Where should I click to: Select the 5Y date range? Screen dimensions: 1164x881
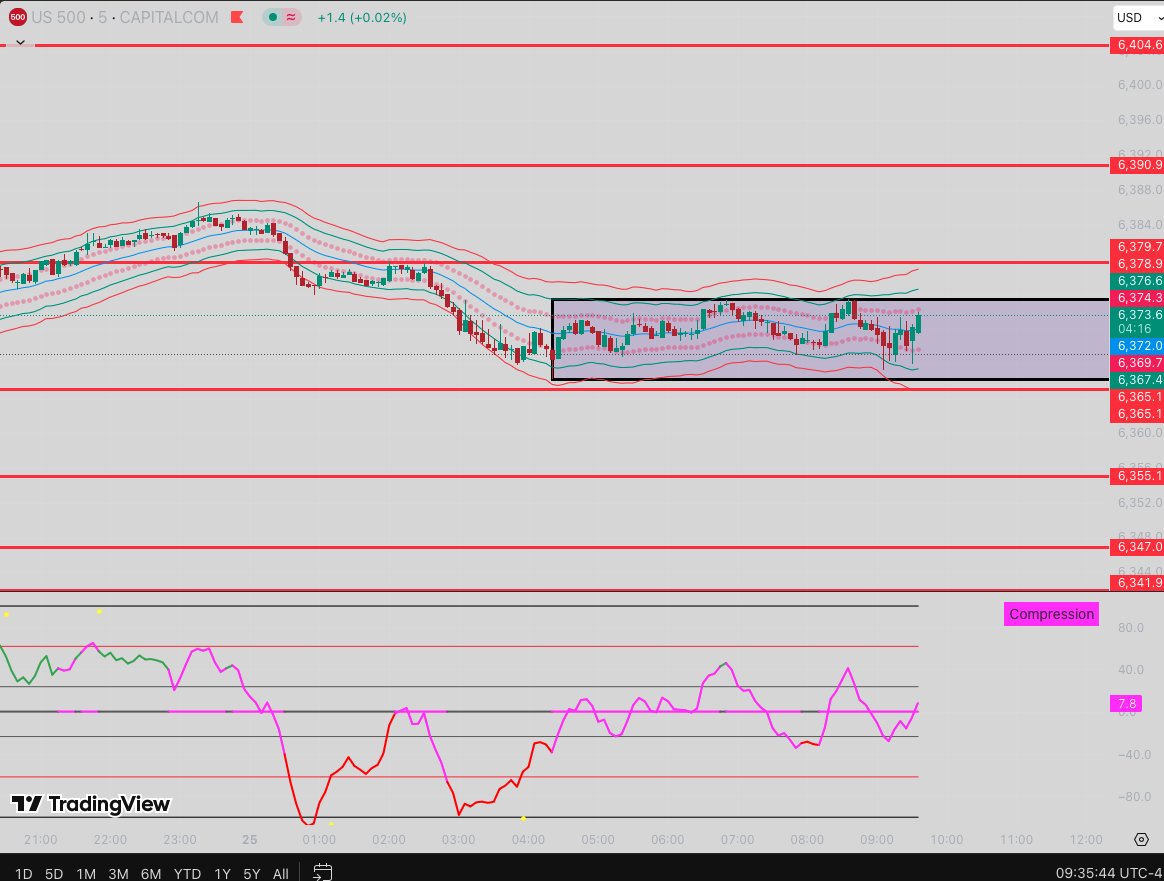pyautogui.click(x=252, y=874)
